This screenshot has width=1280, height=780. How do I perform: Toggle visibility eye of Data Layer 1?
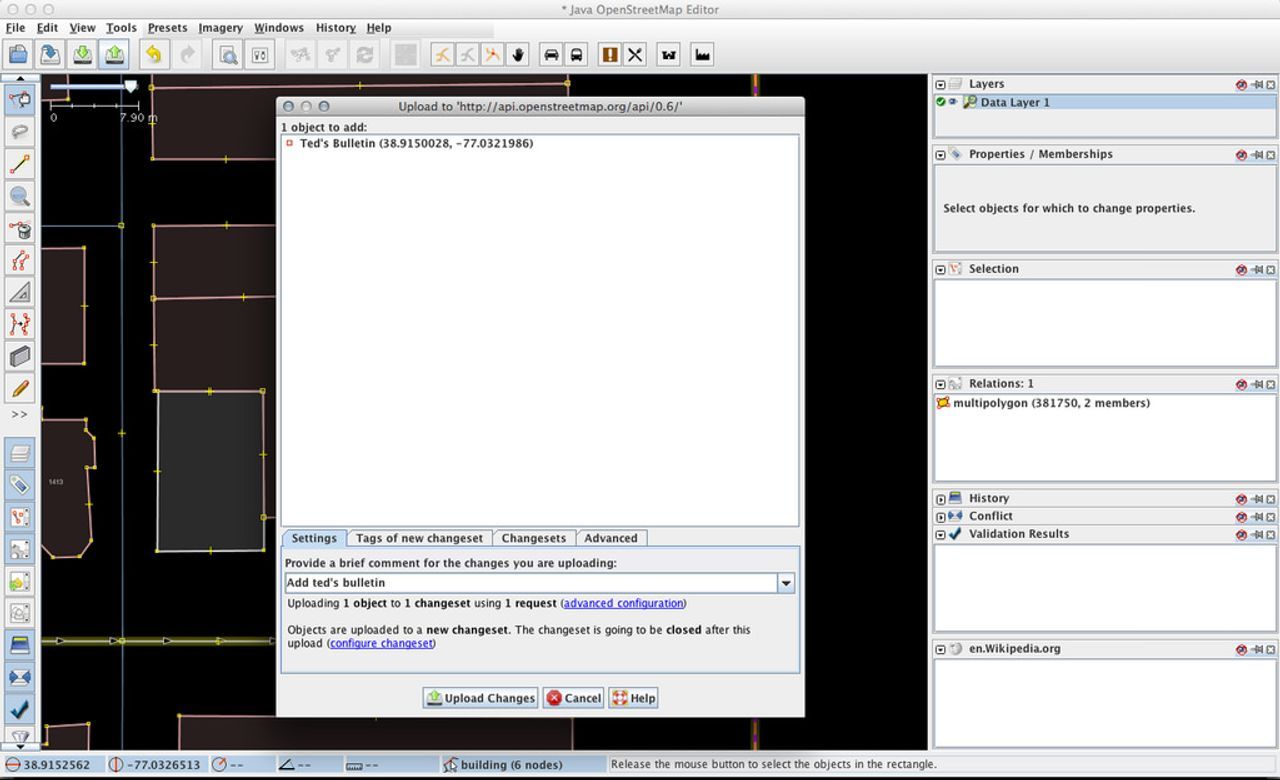click(953, 102)
